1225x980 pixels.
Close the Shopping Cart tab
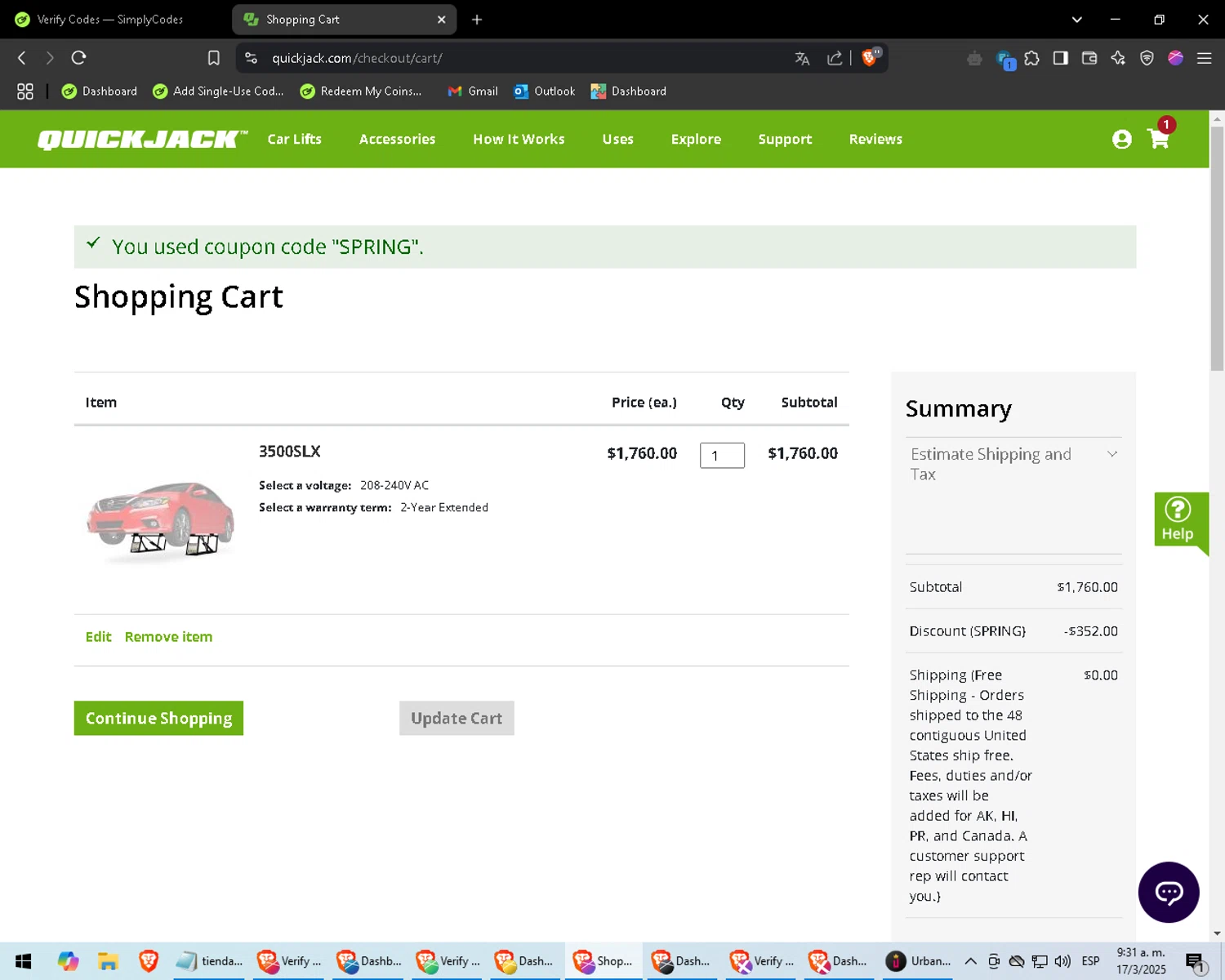point(442,20)
